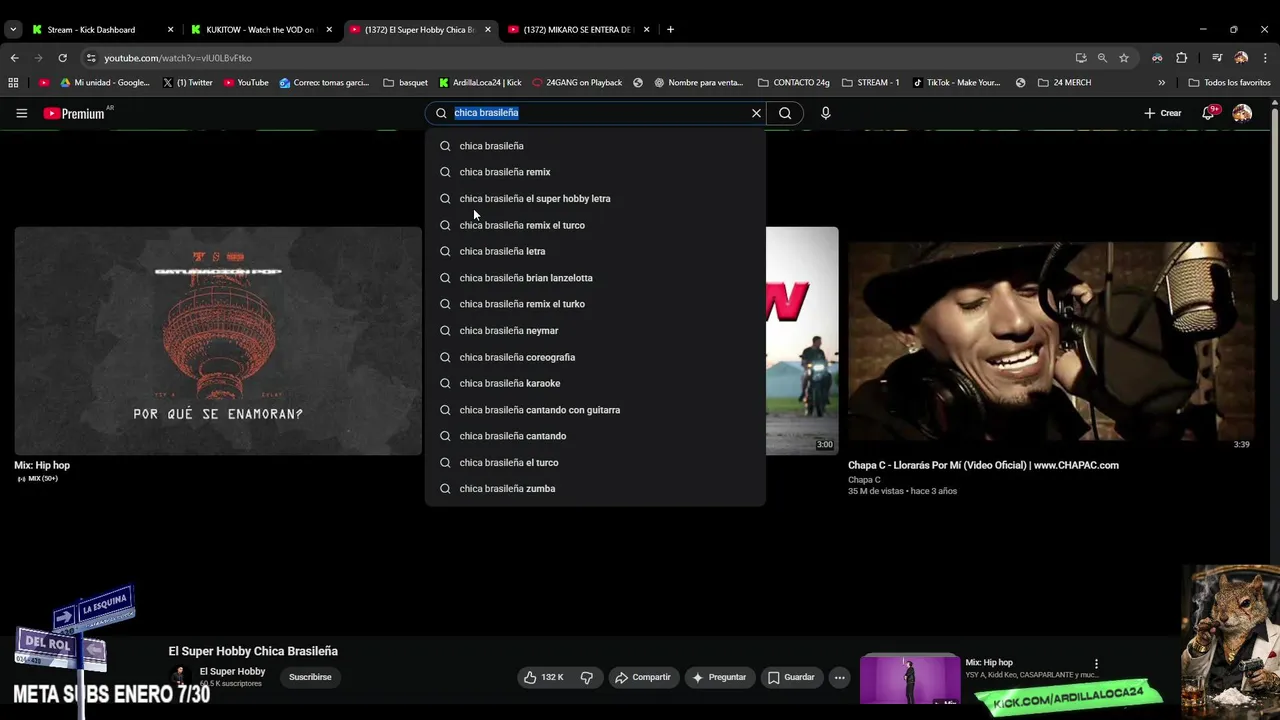This screenshot has width=1280, height=720.
Task: Choose the suggestion 'chica brasileña karaoke'
Action: (x=595, y=383)
